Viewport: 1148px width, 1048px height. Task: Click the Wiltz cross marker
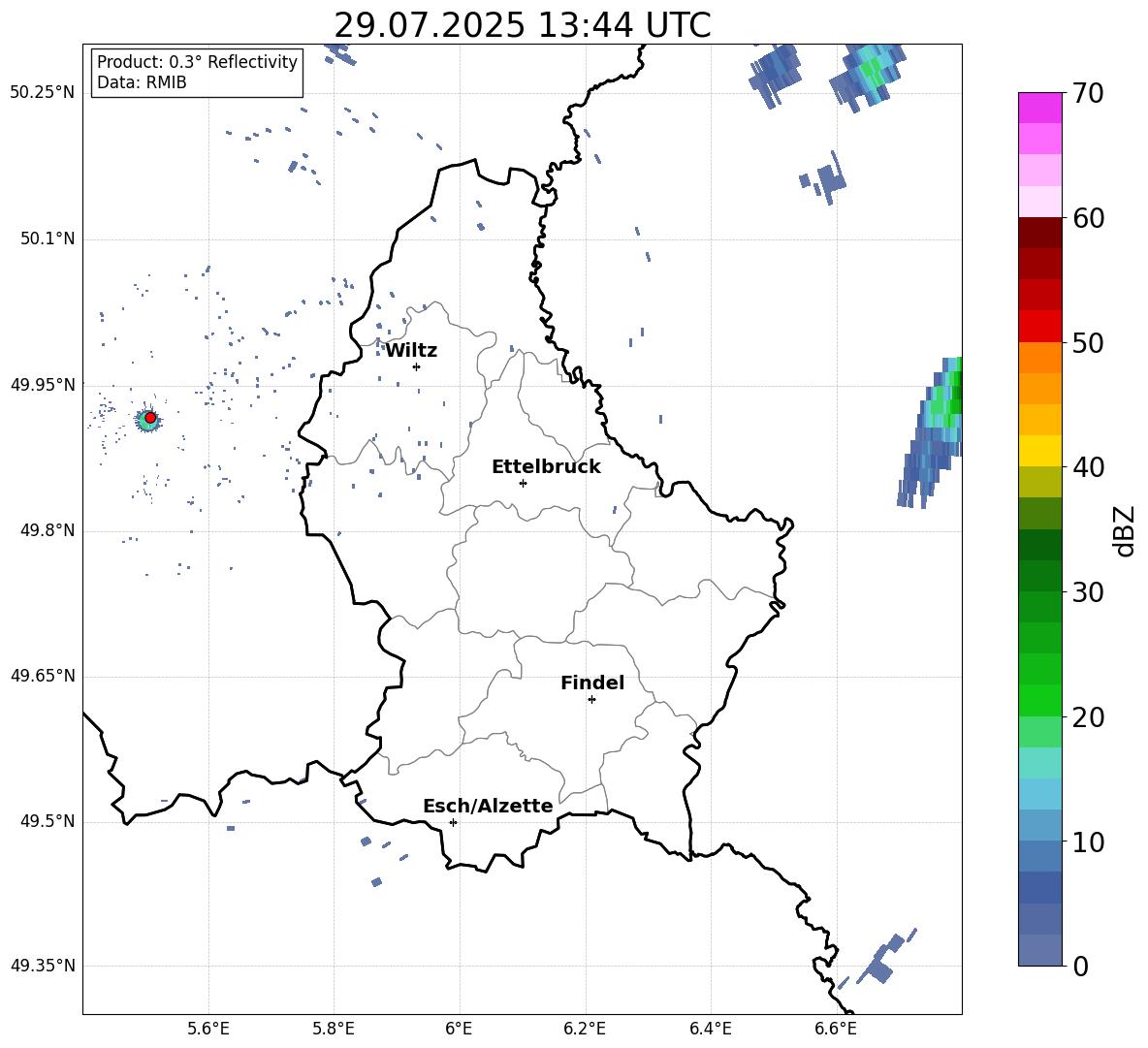tap(416, 366)
